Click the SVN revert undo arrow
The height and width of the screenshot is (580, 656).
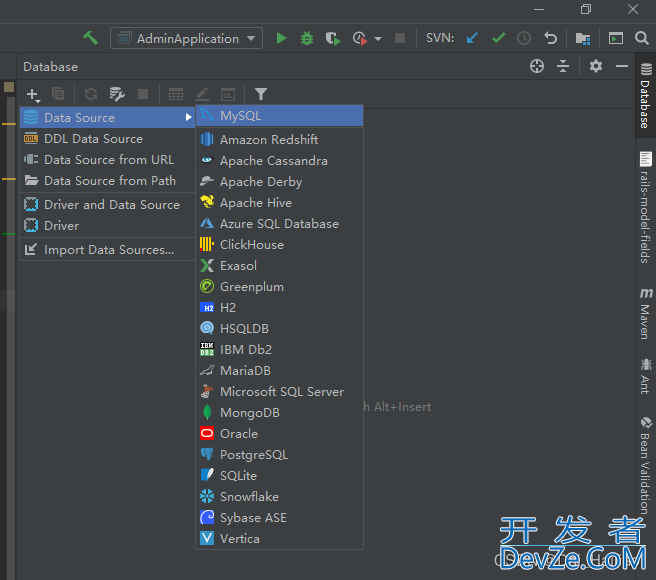tap(550, 38)
